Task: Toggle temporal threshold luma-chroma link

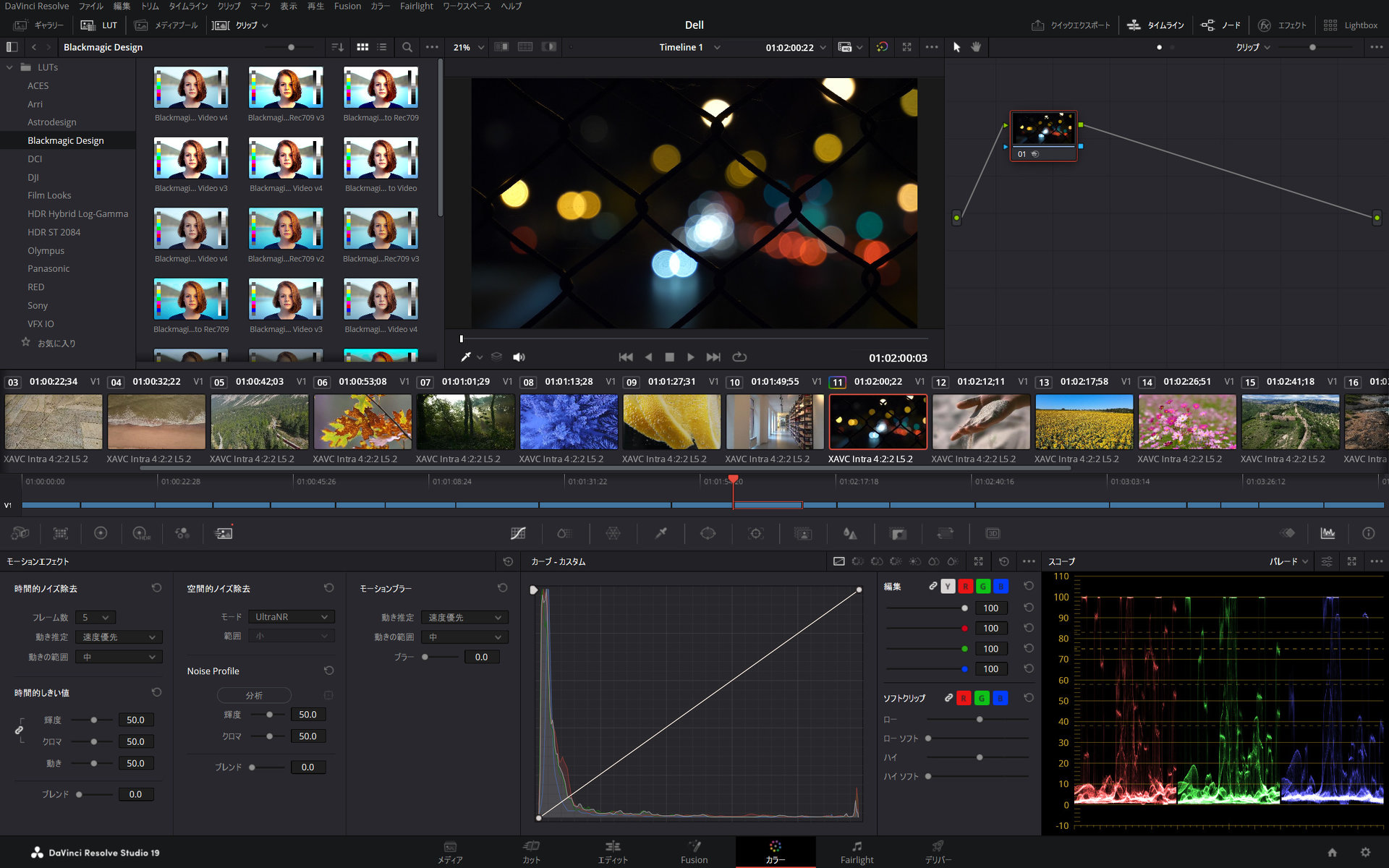Action: pyautogui.click(x=19, y=731)
